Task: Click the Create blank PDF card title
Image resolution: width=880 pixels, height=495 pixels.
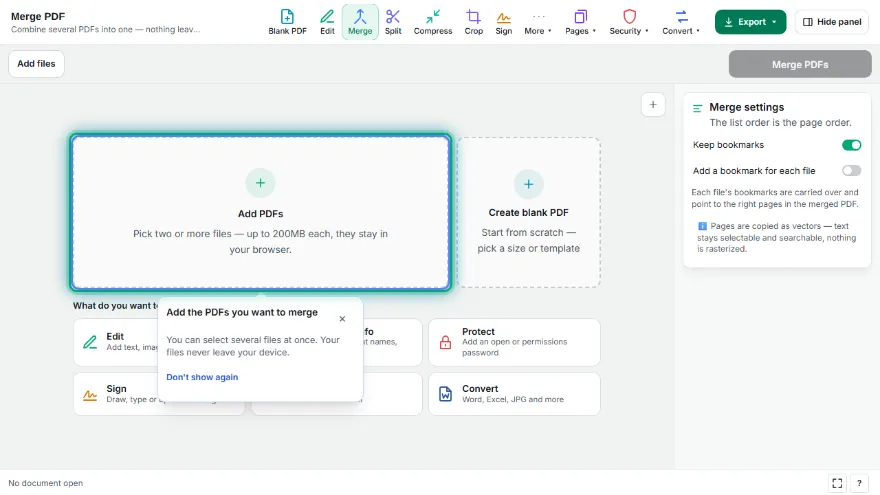Action: tap(529, 213)
